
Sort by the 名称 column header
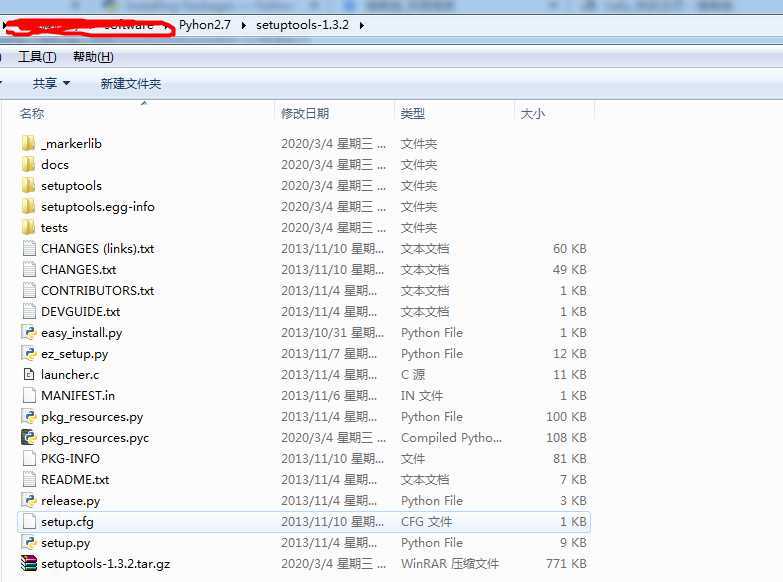point(32,114)
